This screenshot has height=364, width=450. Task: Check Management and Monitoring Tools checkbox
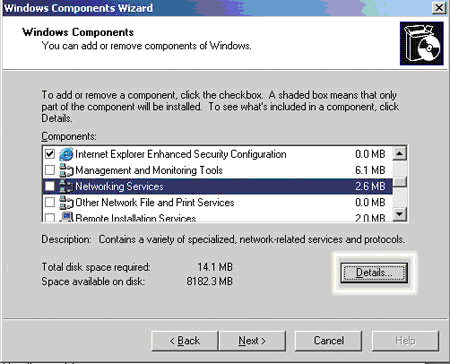[50, 170]
